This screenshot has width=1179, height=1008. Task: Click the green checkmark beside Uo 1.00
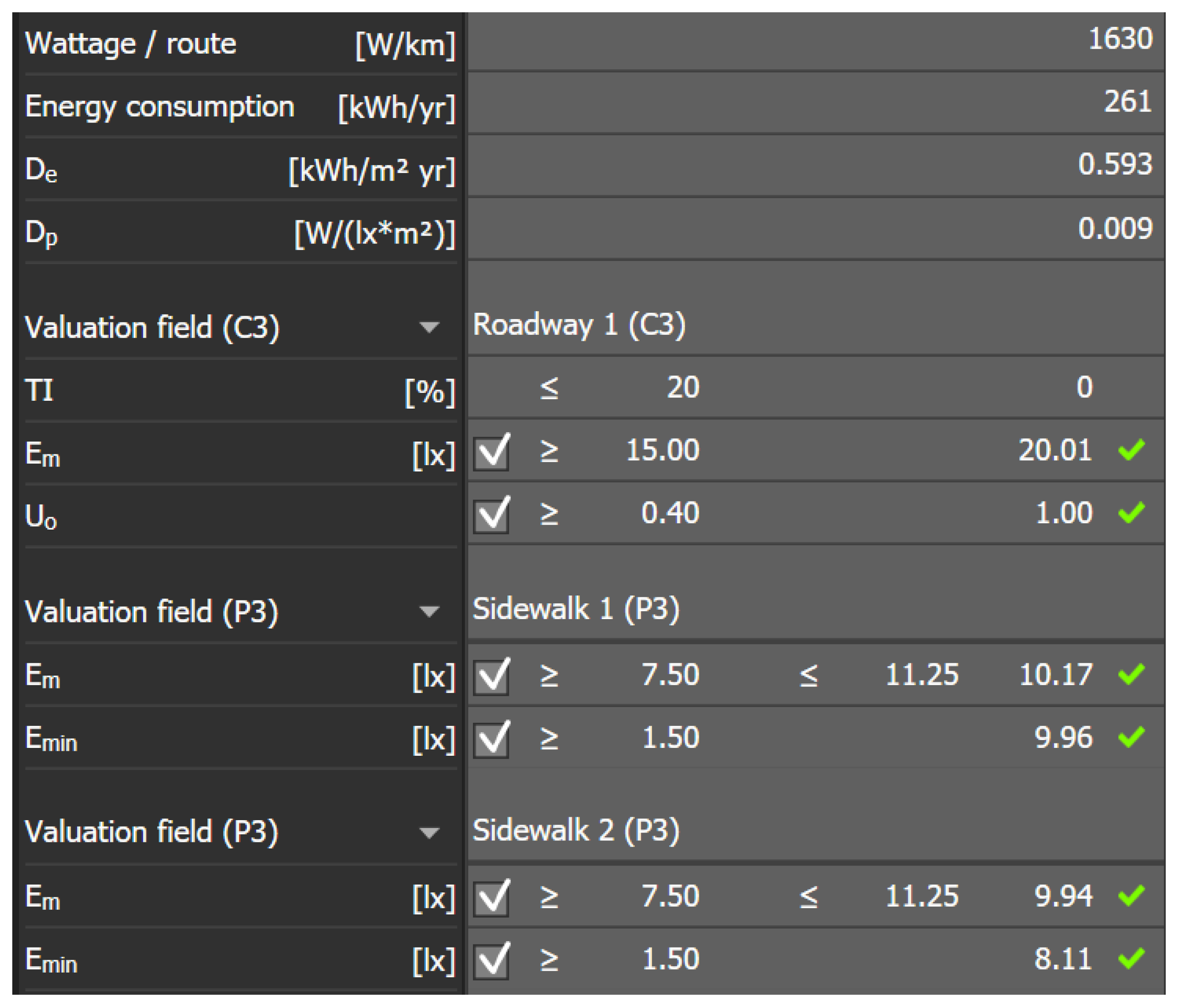(x=1131, y=513)
